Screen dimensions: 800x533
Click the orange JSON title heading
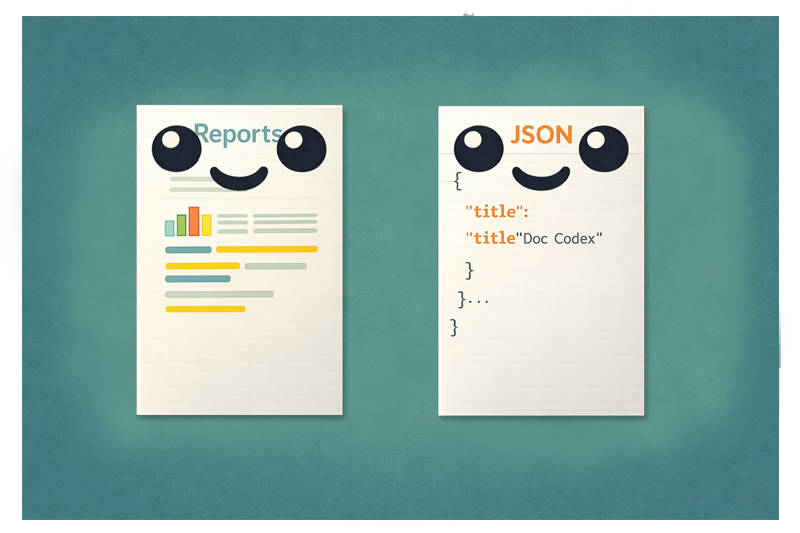tap(541, 135)
